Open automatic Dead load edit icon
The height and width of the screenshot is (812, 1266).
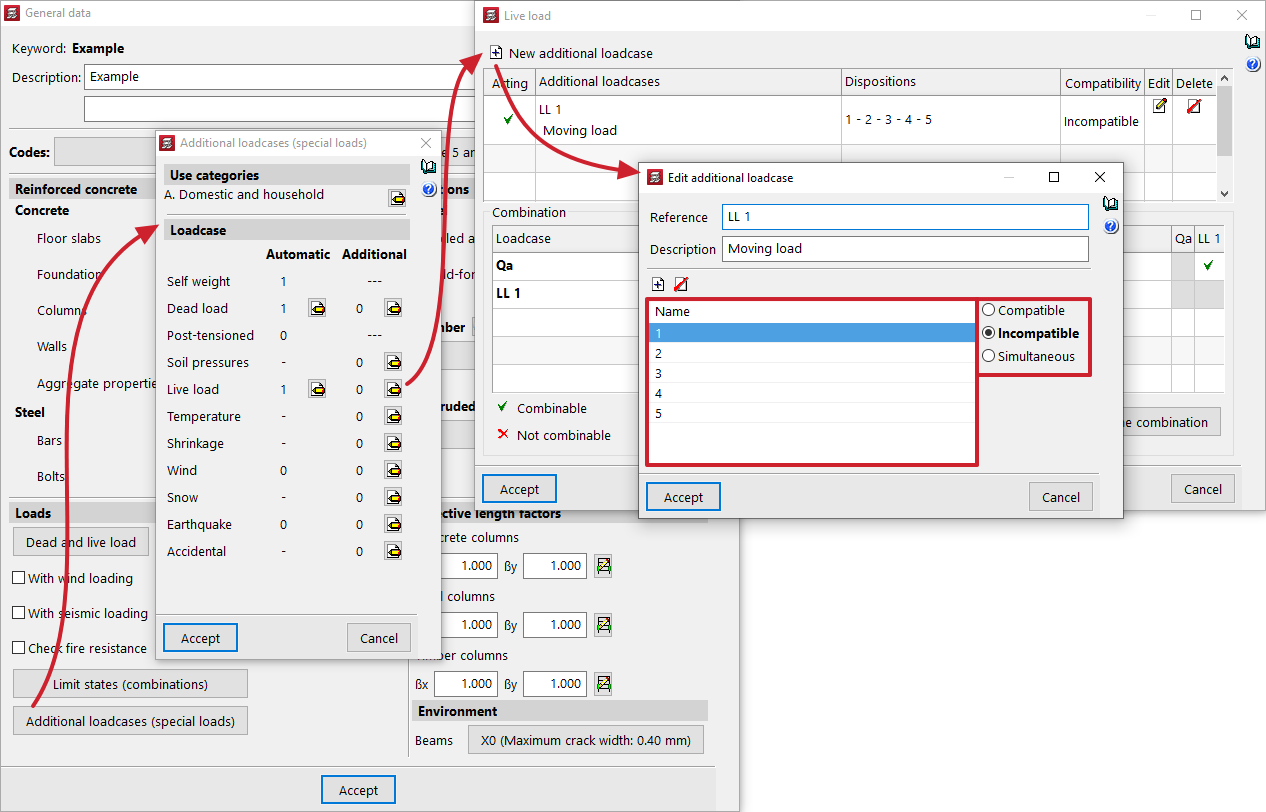[317, 309]
